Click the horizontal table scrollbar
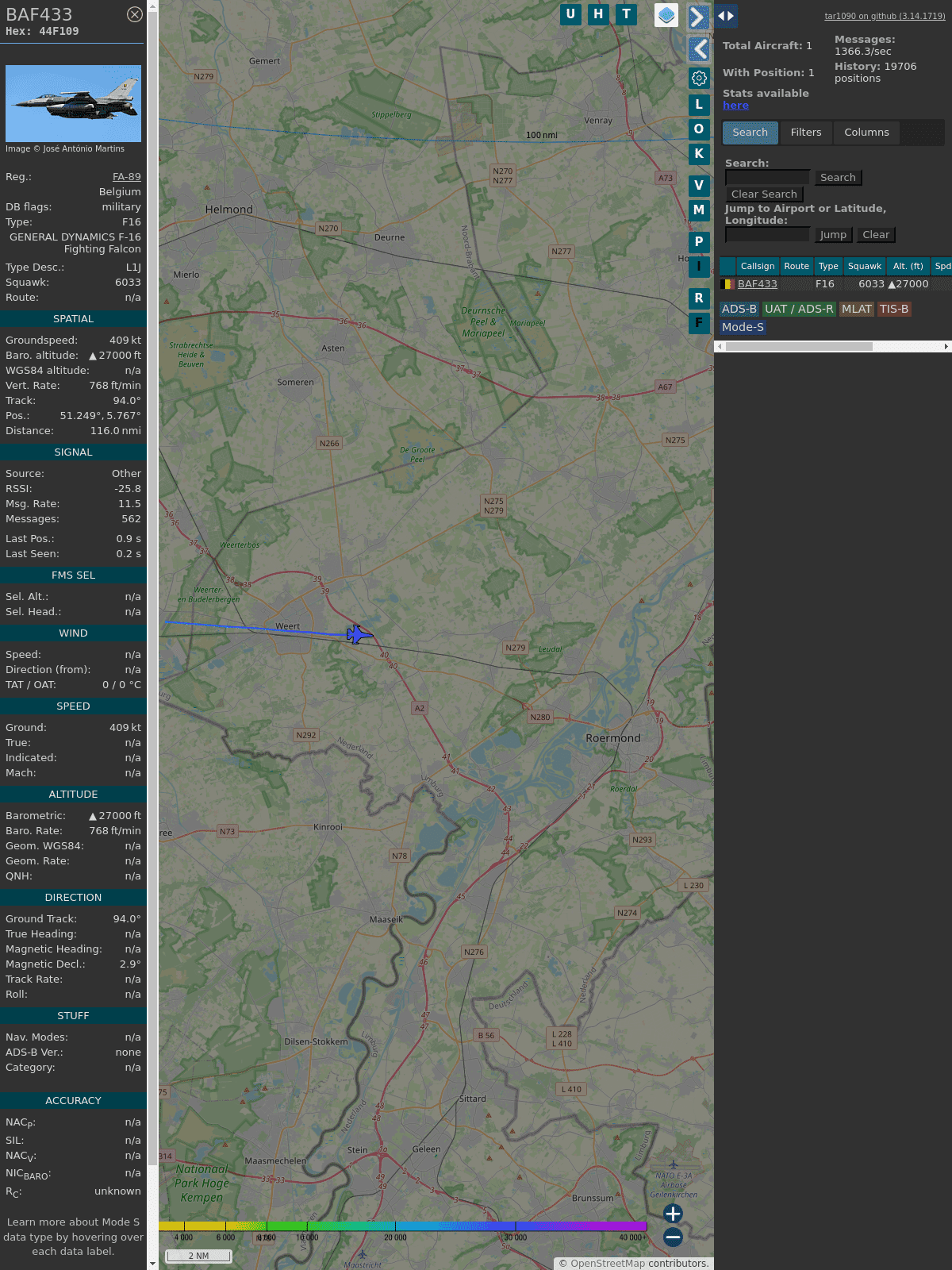952x1270 pixels. tap(799, 347)
